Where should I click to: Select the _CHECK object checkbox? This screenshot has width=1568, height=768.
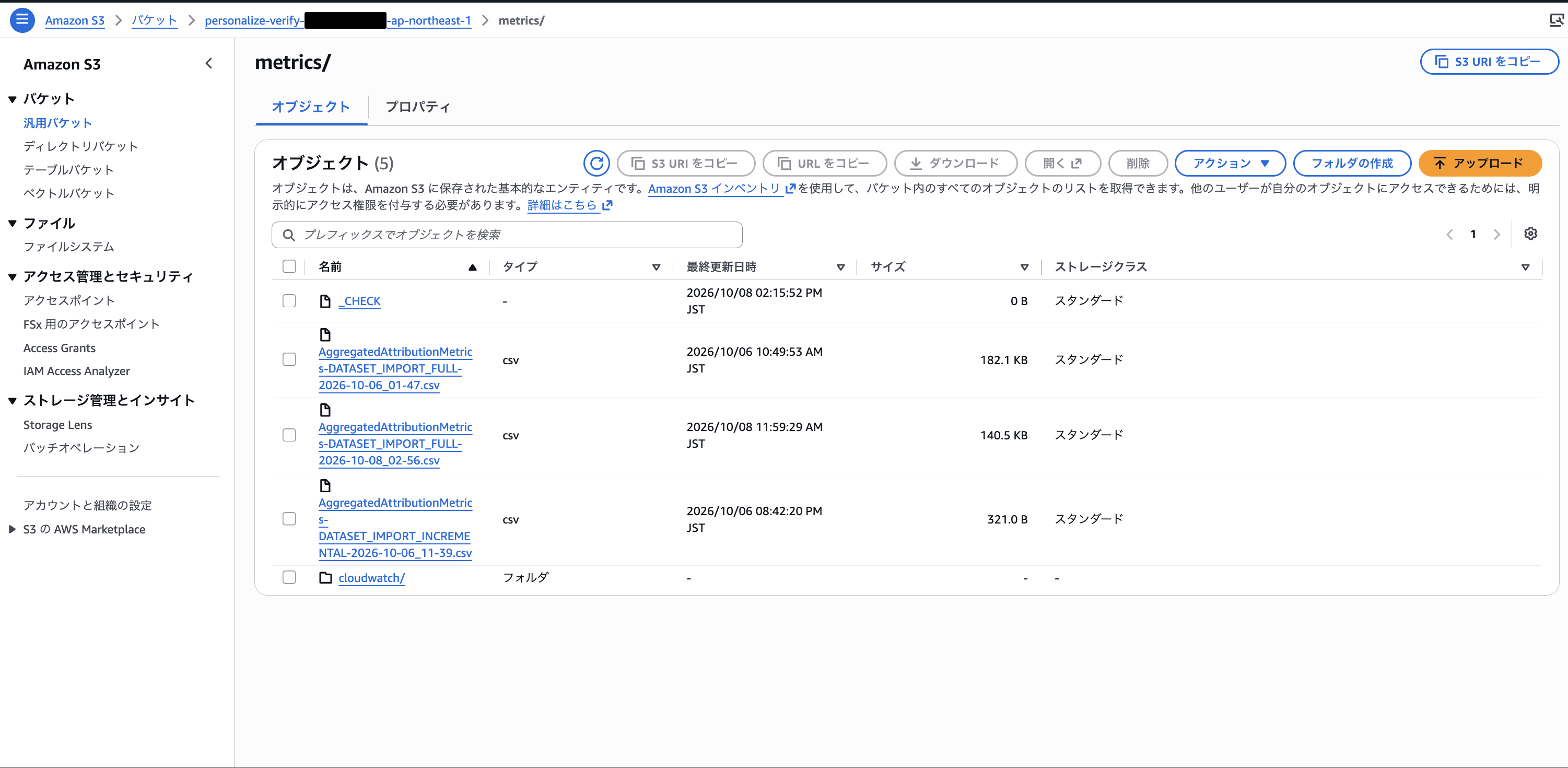289,301
